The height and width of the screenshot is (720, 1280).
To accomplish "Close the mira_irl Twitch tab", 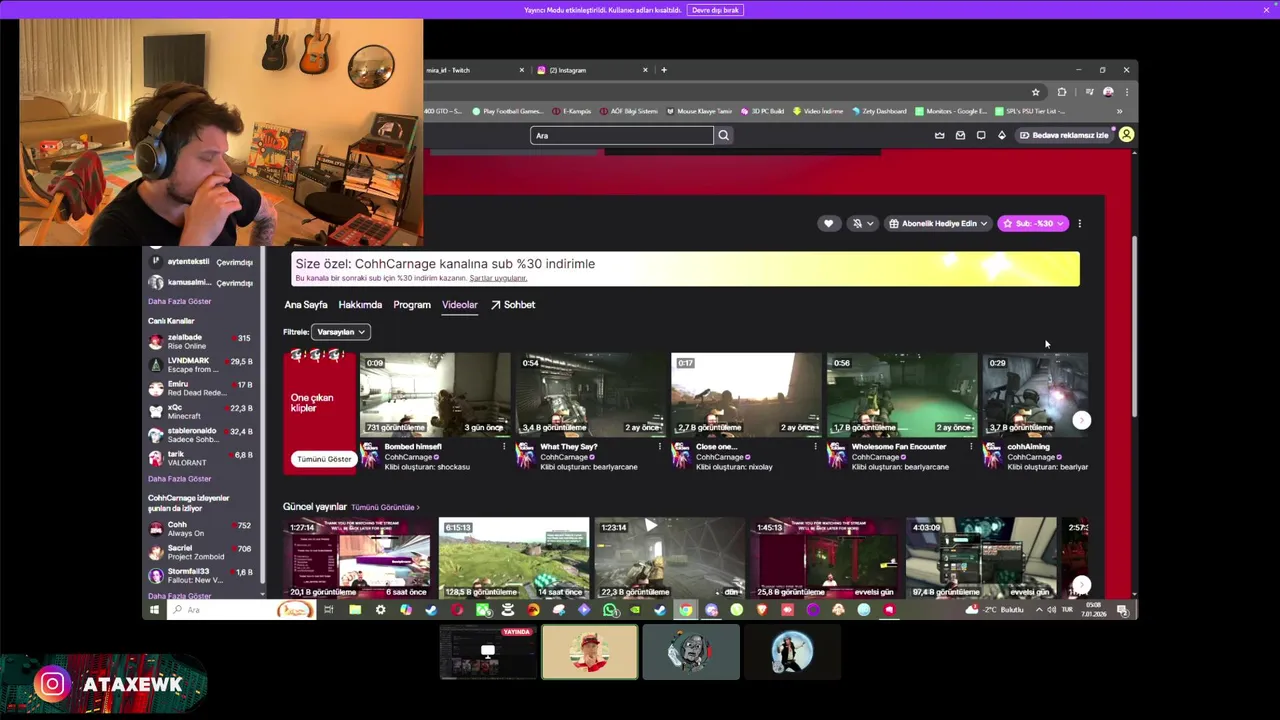I will (521, 70).
